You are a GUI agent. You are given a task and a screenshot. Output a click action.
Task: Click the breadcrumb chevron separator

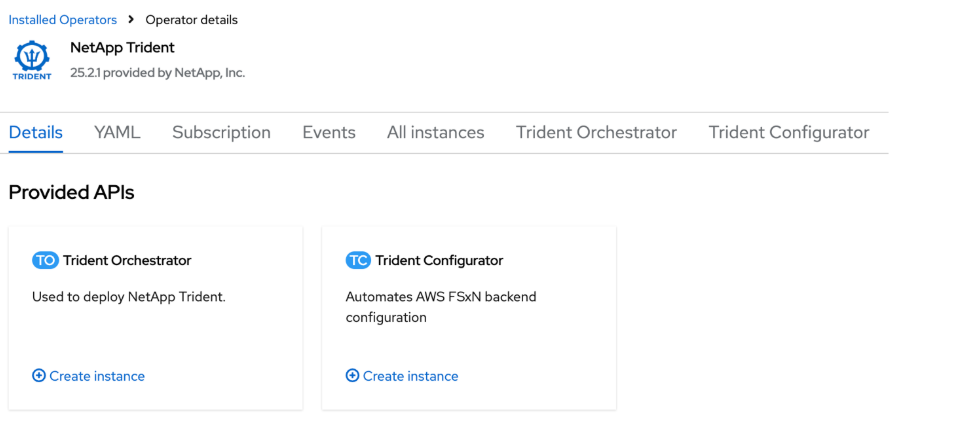point(131,20)
